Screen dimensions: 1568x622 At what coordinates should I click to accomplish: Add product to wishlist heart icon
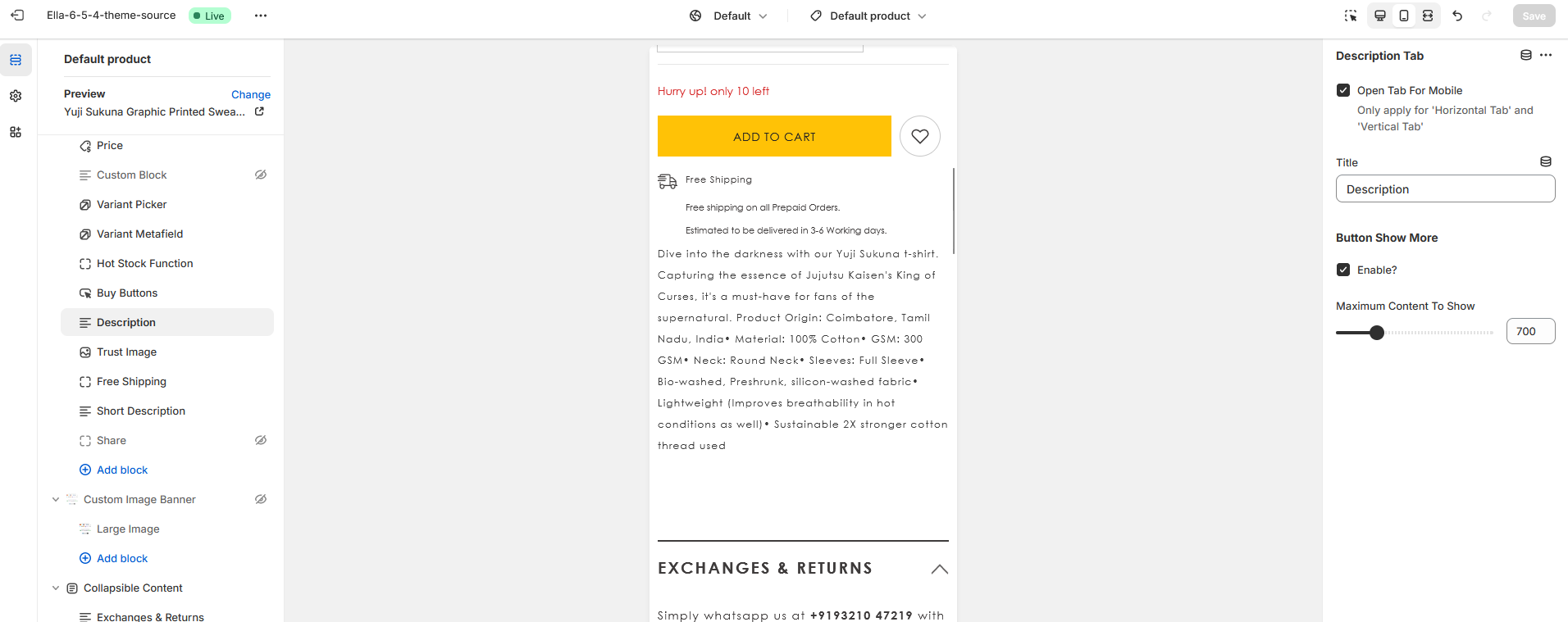920,136
